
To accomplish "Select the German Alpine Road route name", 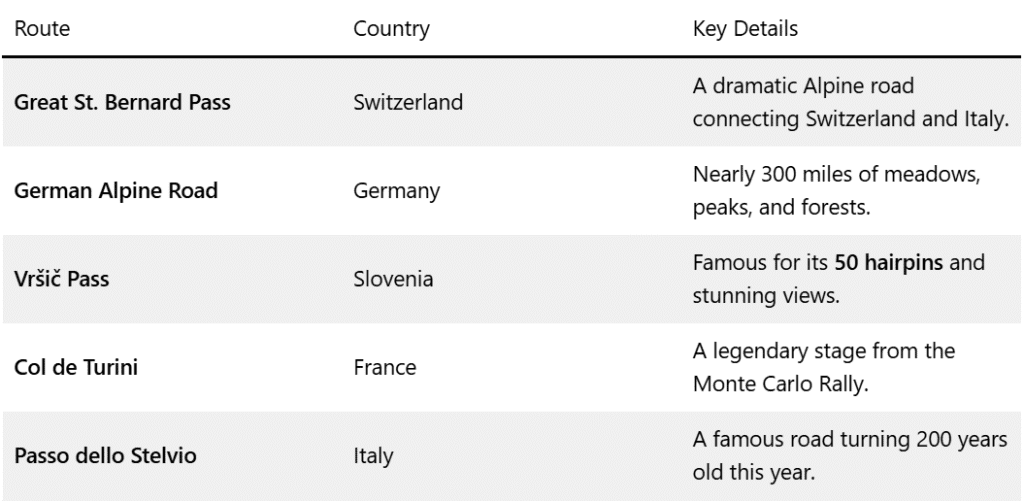I will pos(116,190).
